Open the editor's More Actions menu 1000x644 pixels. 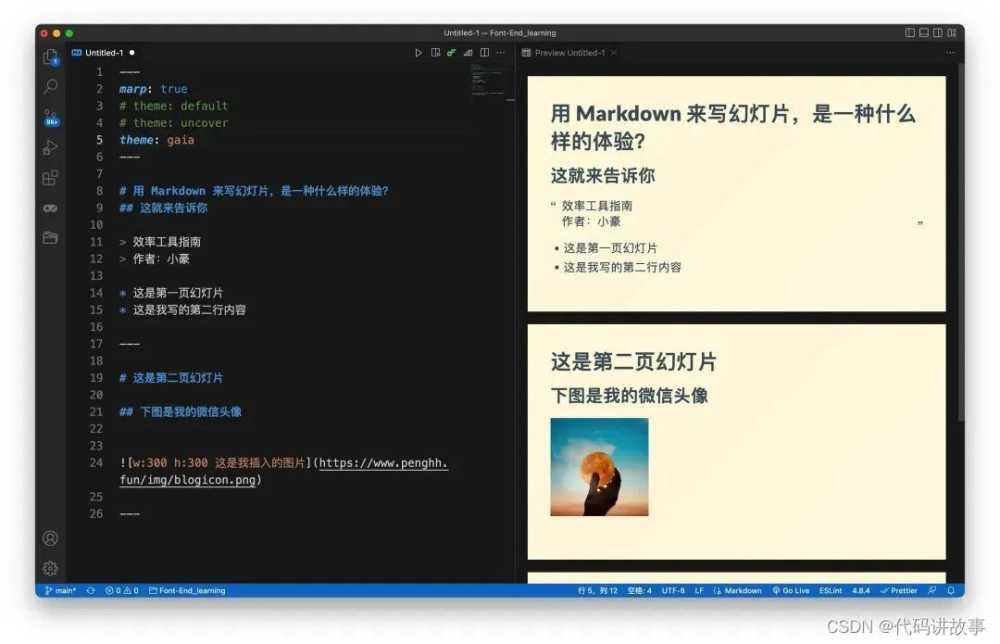[499, 52]
